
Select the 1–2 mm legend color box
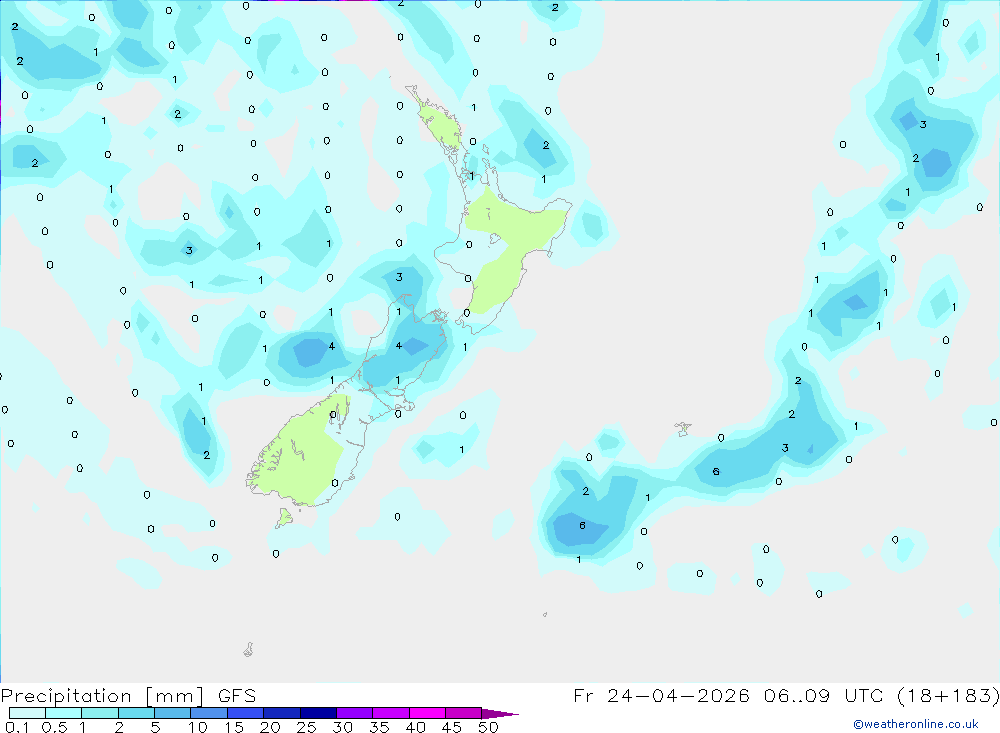pos(99,713)
